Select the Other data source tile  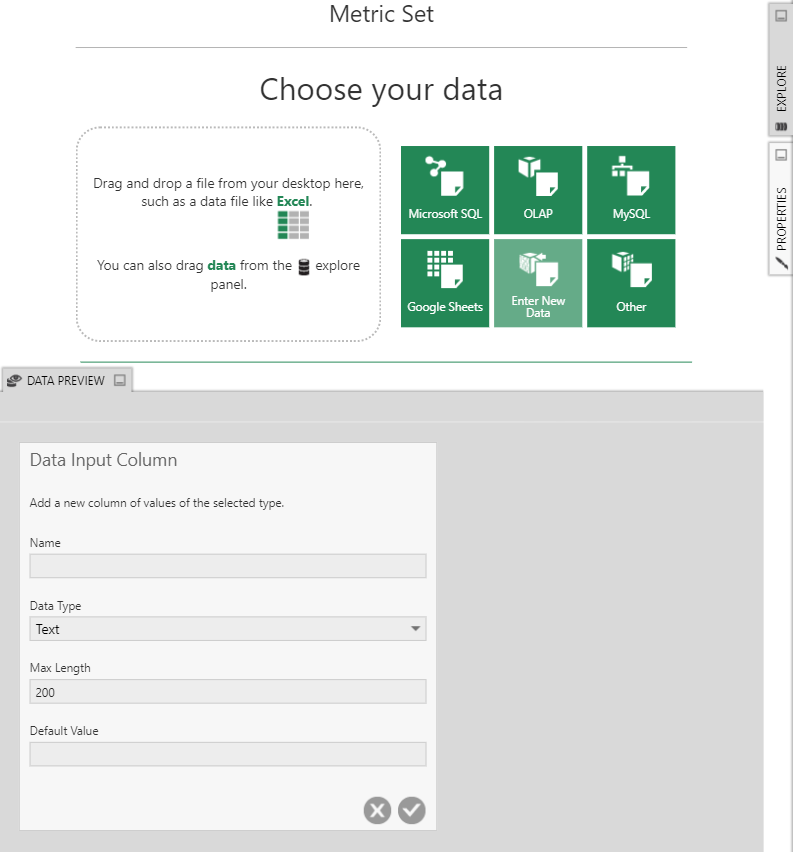[631, 283]
